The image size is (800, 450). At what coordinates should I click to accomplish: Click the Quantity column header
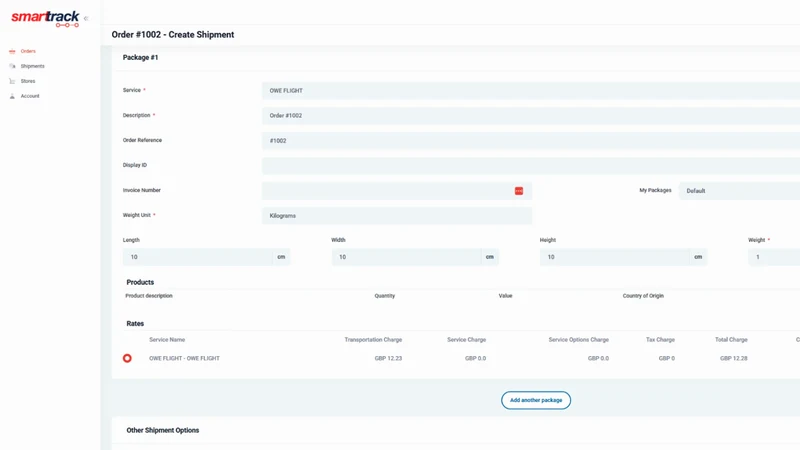(385, 296)
